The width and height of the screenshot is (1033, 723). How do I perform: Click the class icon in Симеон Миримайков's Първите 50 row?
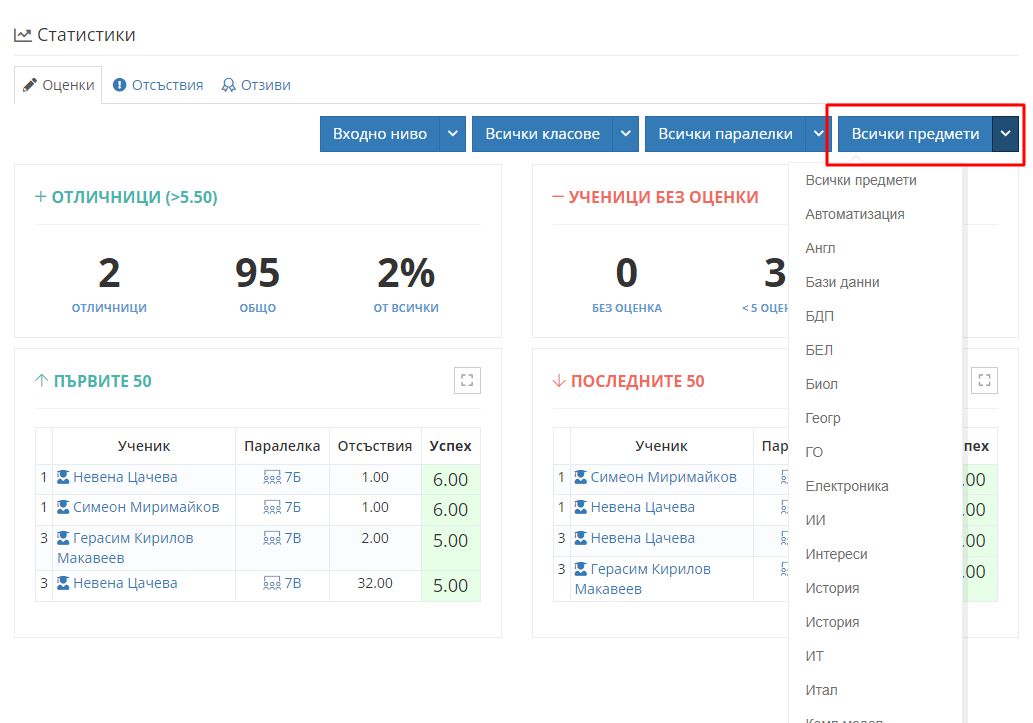[x=272, y=508]
